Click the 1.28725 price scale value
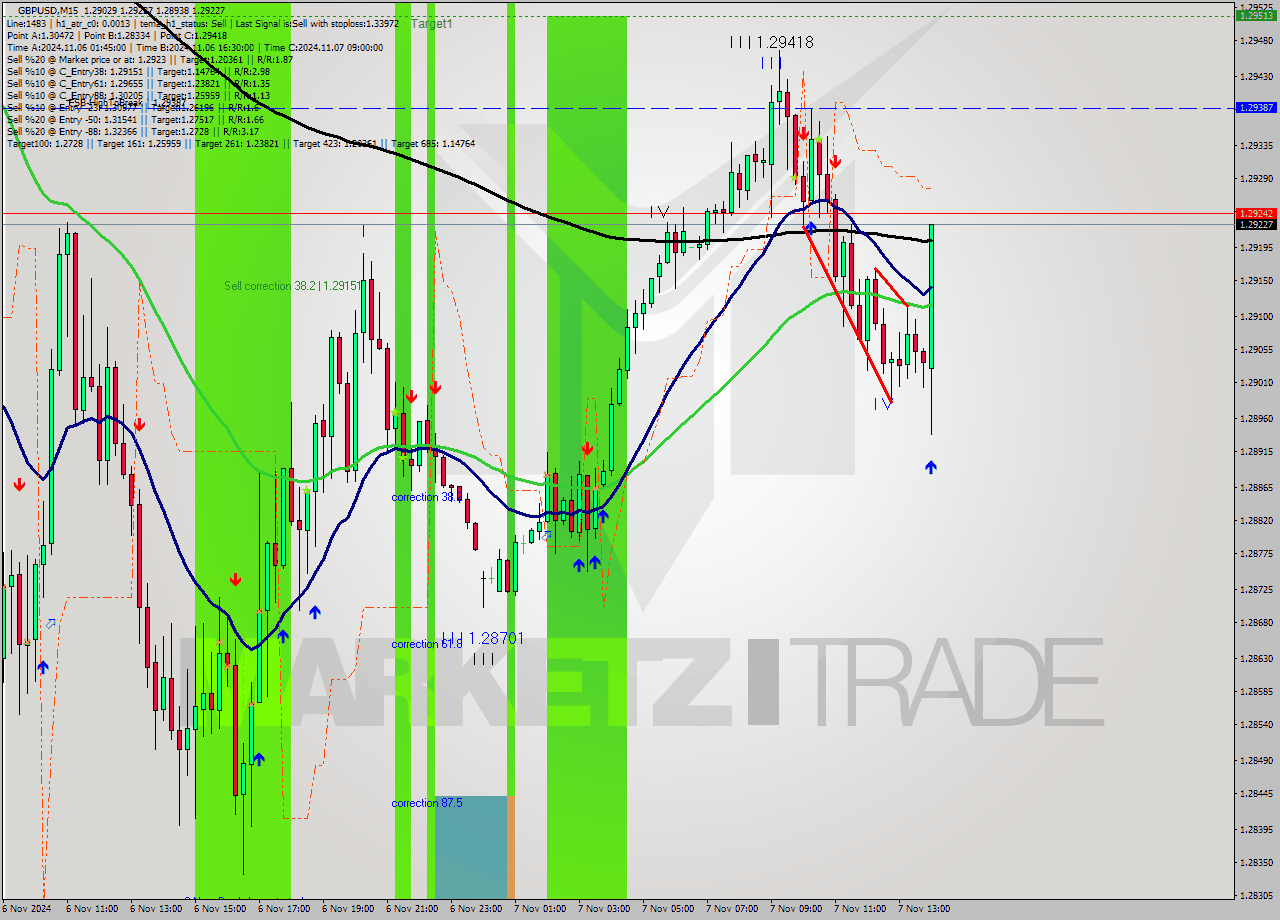Viewport: 1280px width, 920px height. point(1256,590)
